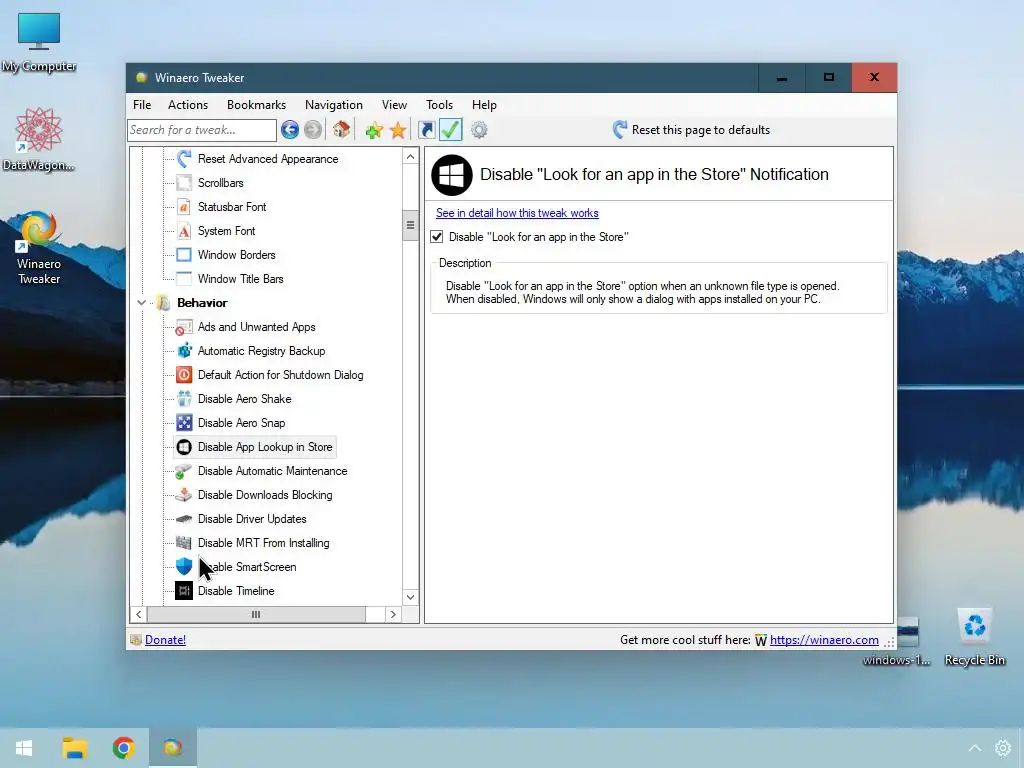
Task: Click the taskbar settings gear icon
Action: (1003, 748)
